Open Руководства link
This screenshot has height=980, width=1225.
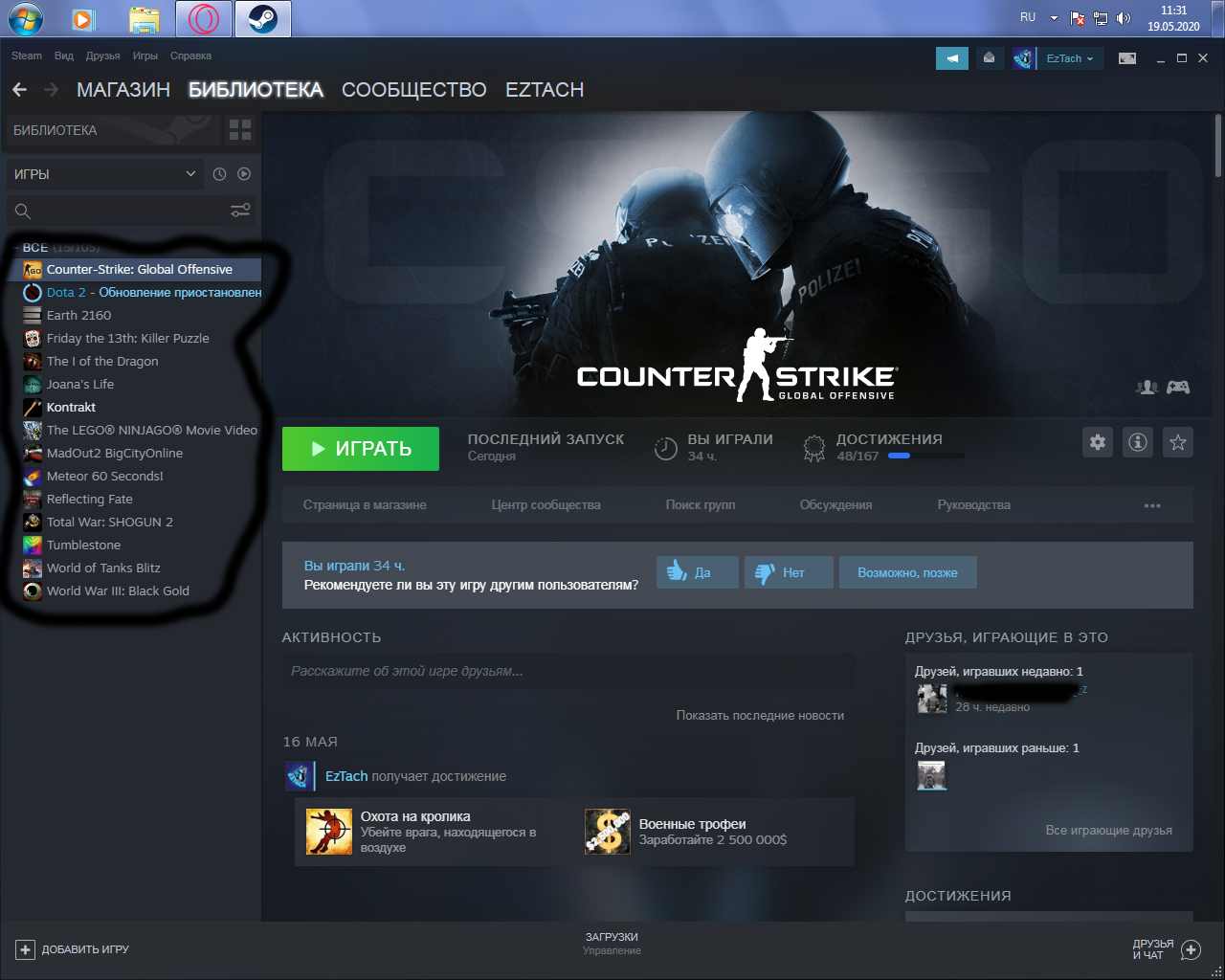point(974,505)
